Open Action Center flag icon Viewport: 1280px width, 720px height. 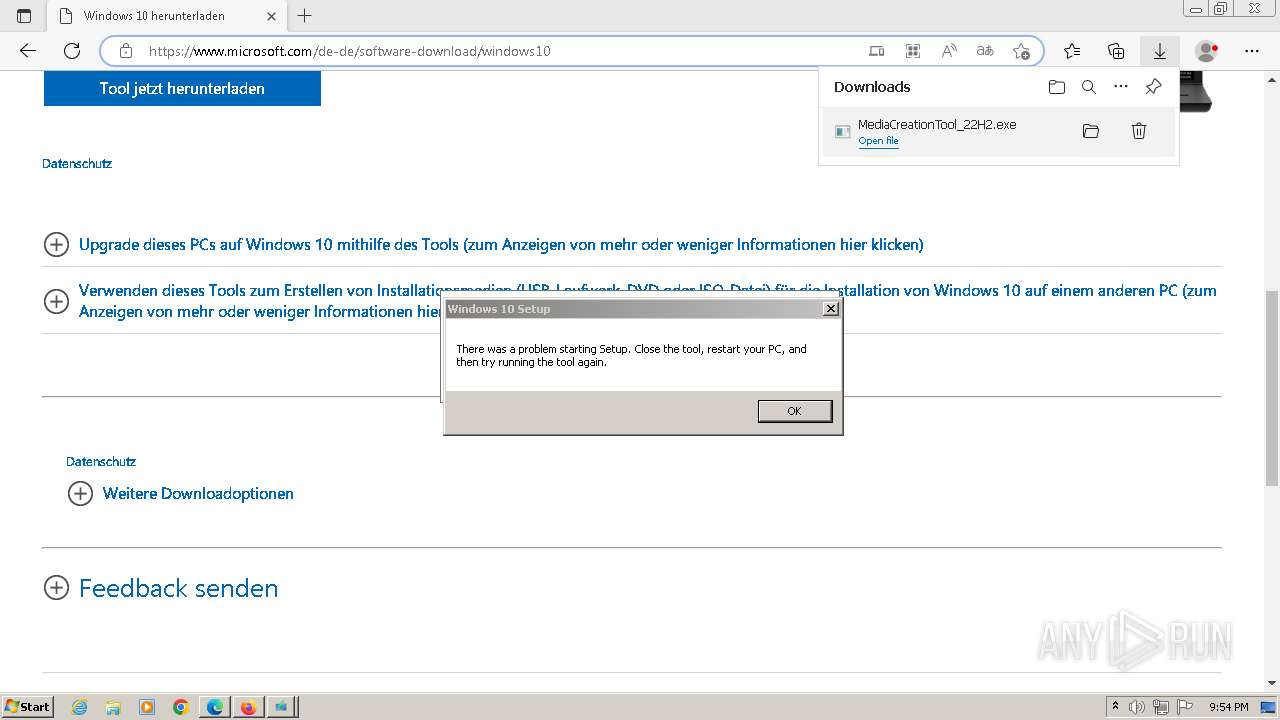(x=1184, y=707)
